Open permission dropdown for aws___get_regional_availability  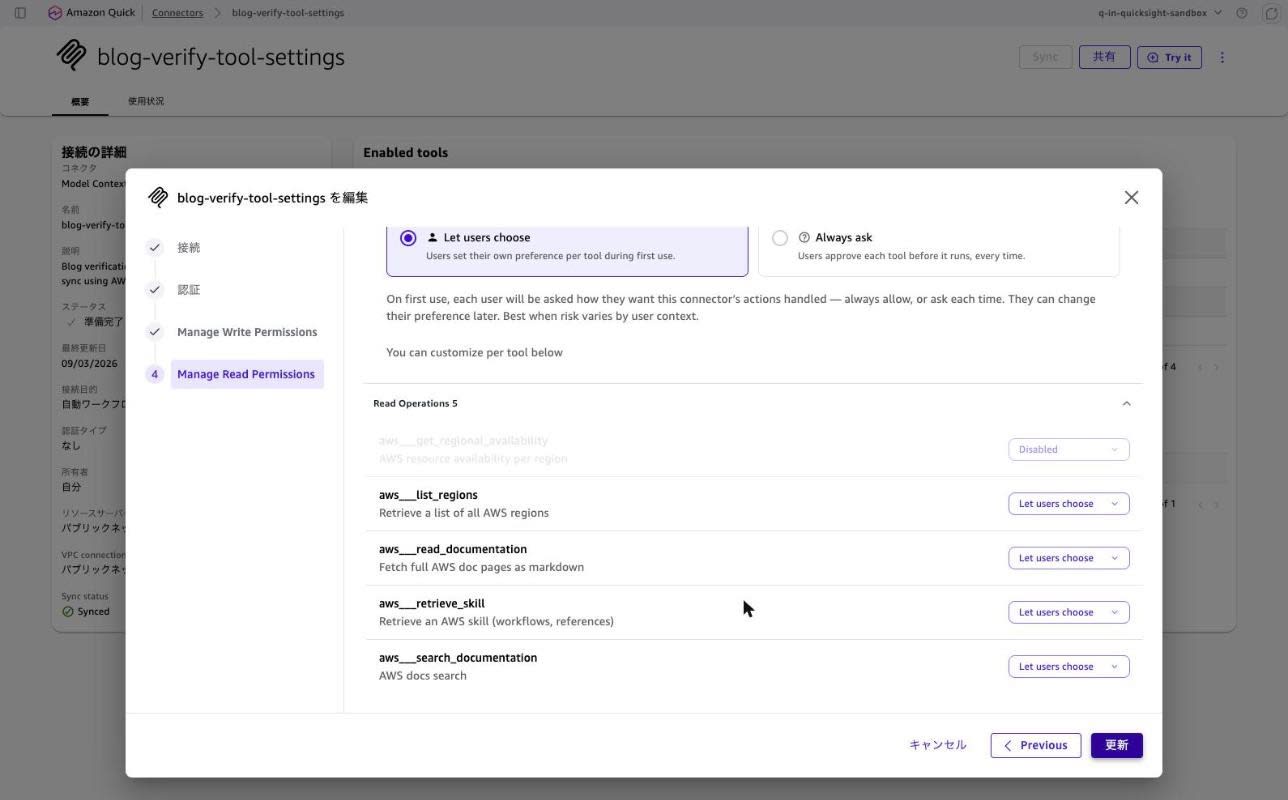pyautogui.click(x=1068, y=449)
